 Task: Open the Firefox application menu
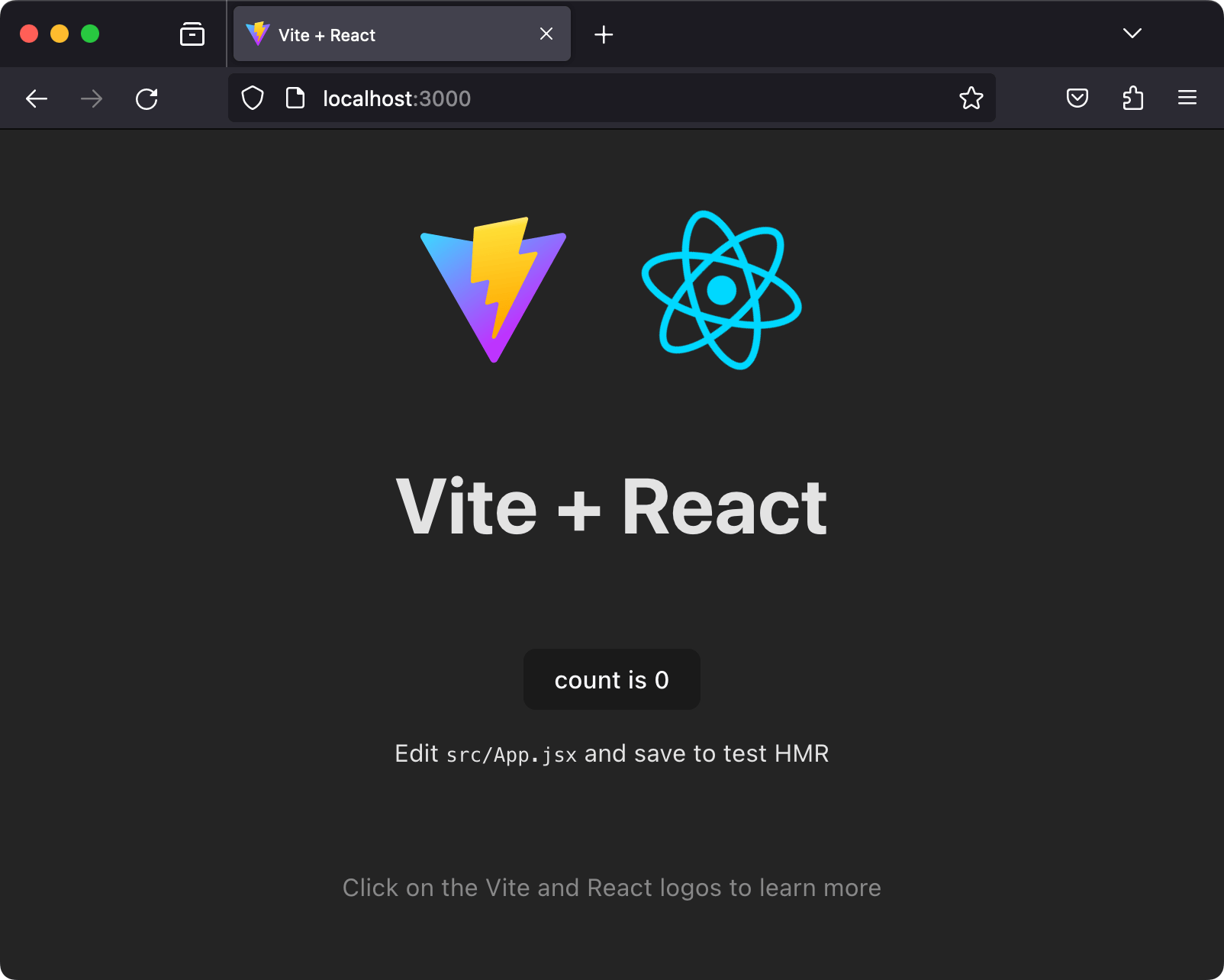click(x=1187, y=98)
